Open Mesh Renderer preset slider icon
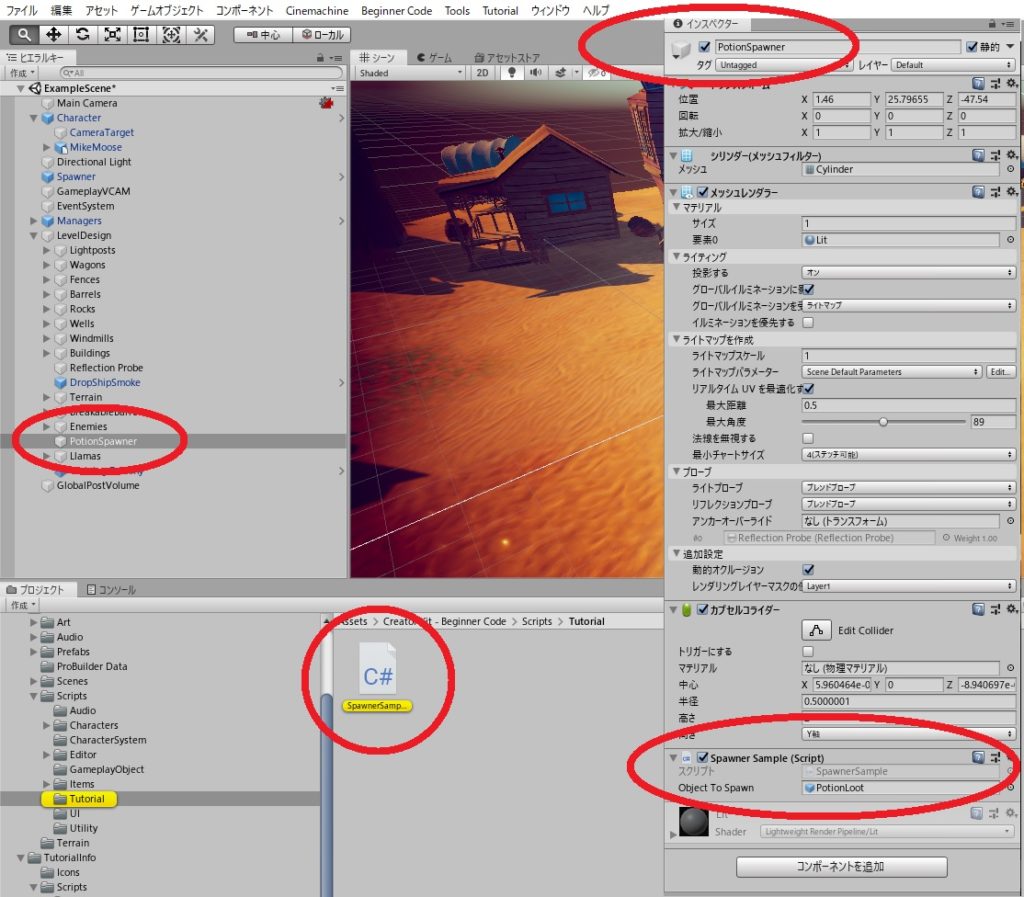Screen dimensions: 1024x897 (995, 191)
